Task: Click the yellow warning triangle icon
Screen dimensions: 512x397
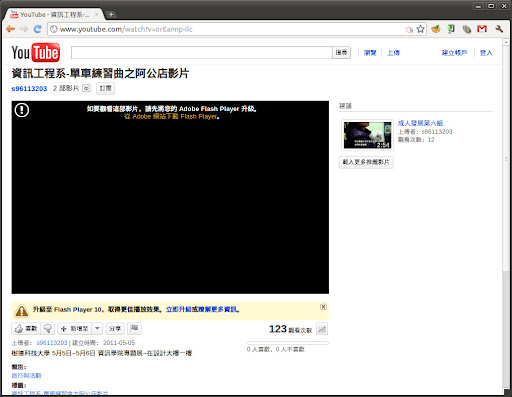Action: pyautogui.click(x=22, y=311)
